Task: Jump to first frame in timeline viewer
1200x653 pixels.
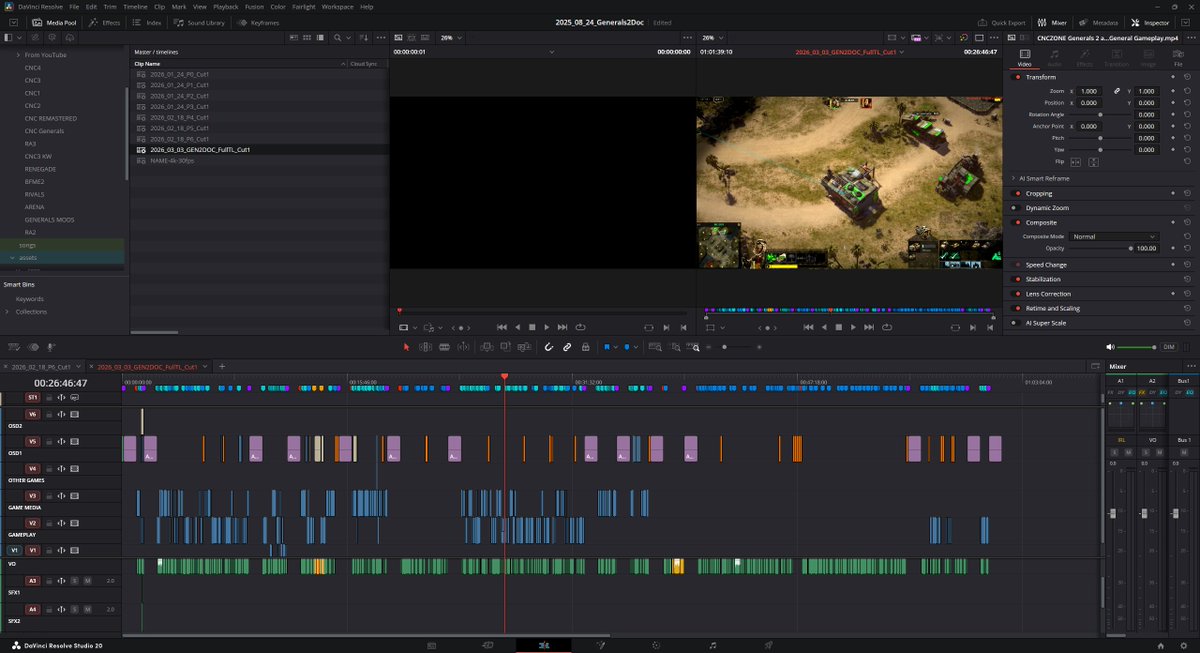Action: point(808,327)
